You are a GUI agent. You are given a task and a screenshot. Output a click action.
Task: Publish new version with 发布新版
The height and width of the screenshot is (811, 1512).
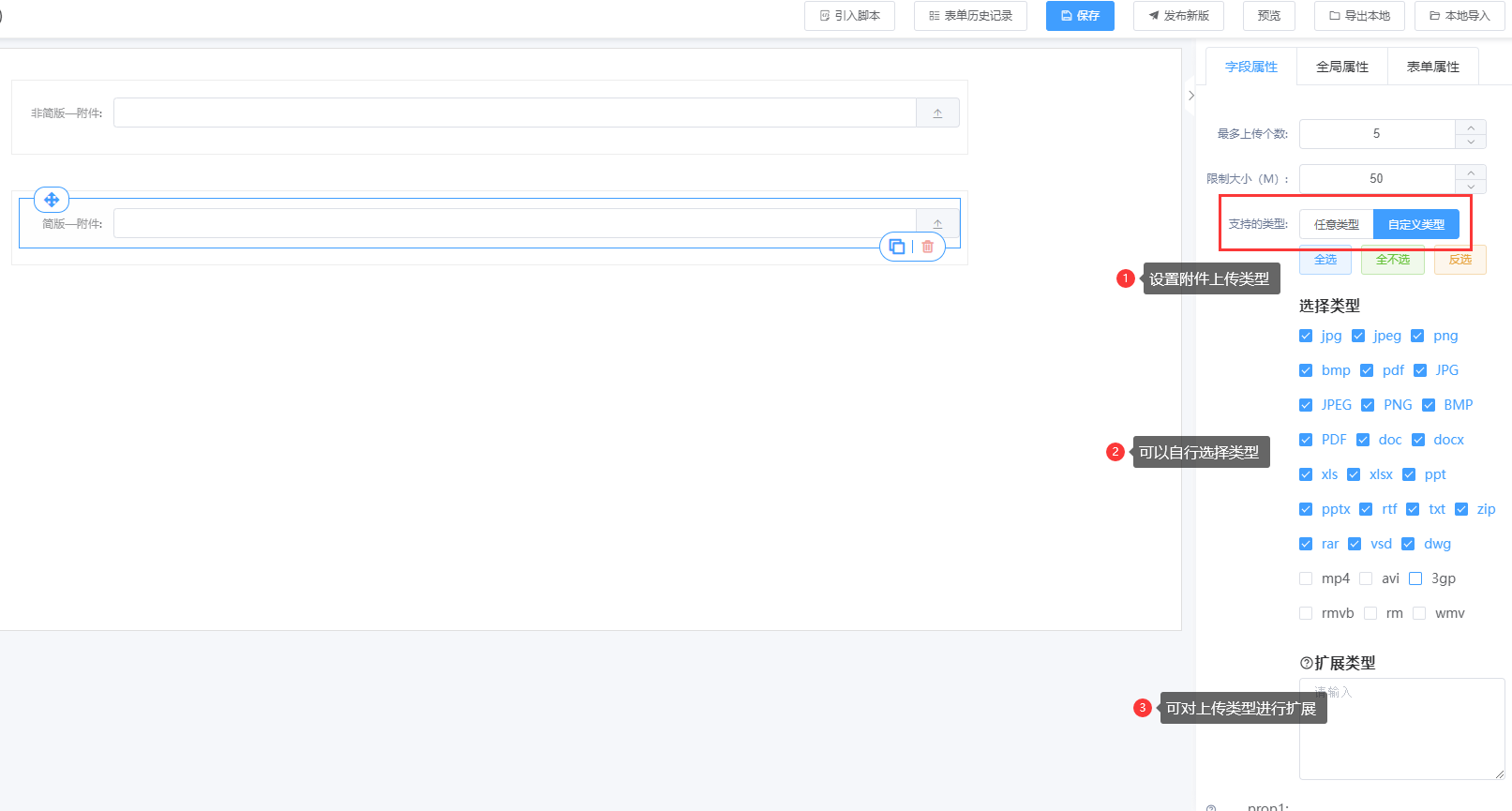click(x=1178, y=16)
